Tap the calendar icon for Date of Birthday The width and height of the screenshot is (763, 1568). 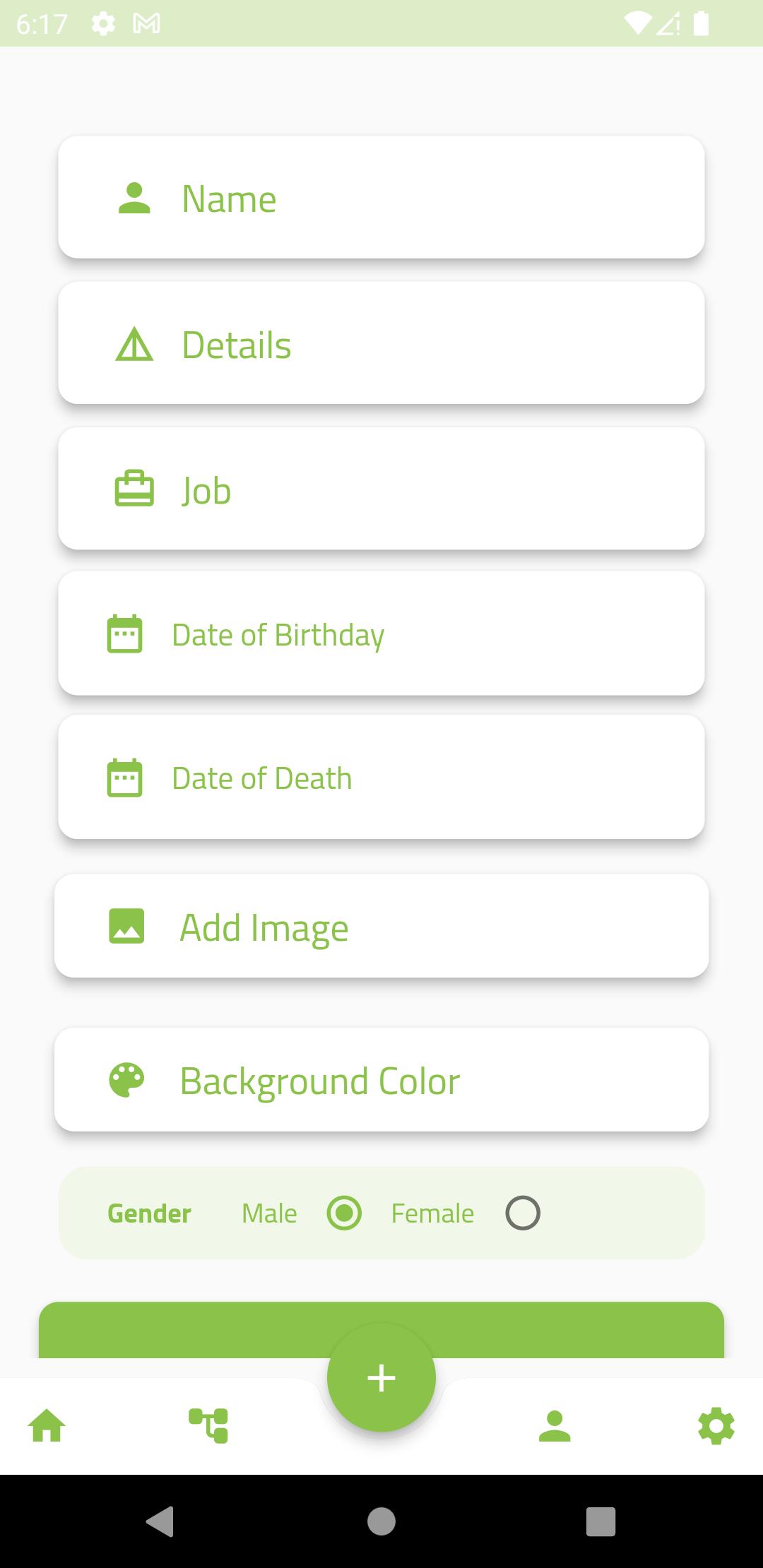point(125,634)
